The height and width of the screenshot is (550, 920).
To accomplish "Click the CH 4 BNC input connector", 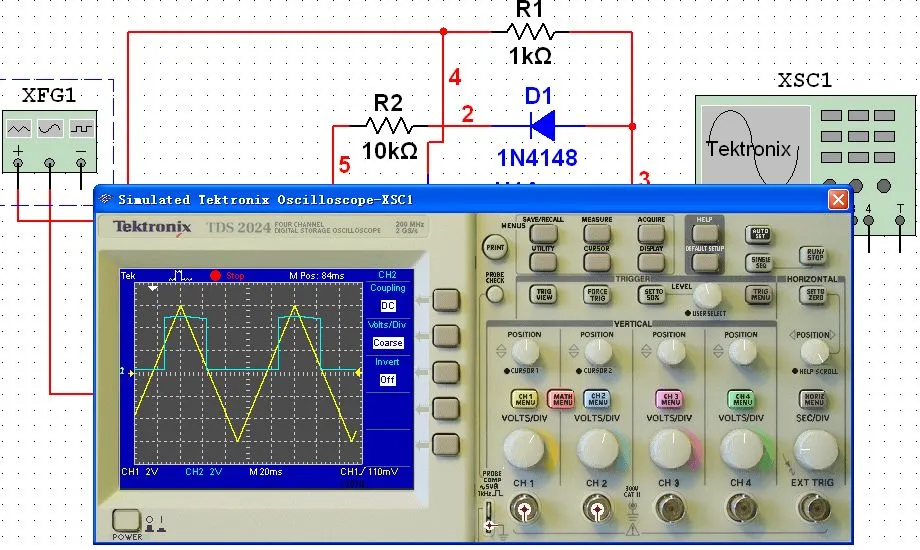I will (x=742, y=509).
